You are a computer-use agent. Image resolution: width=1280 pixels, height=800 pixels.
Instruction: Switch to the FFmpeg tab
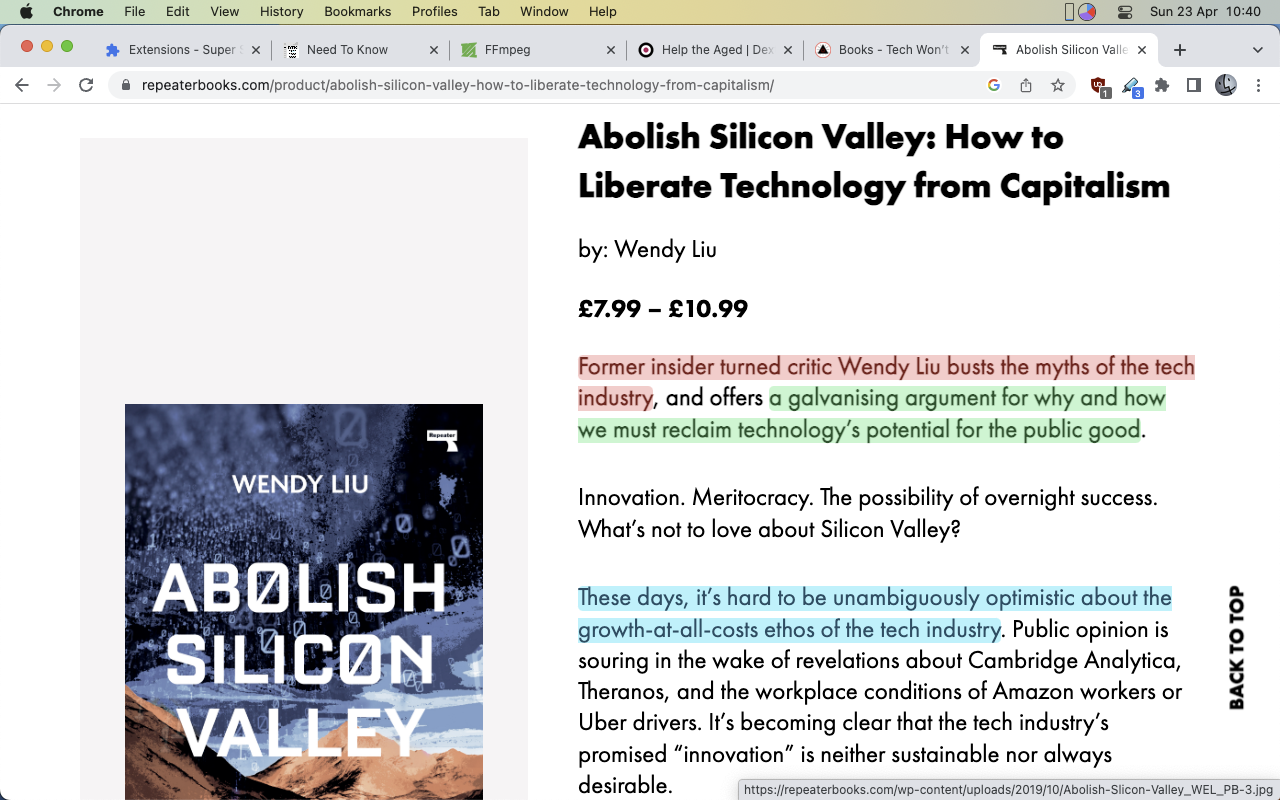point(538,49)
